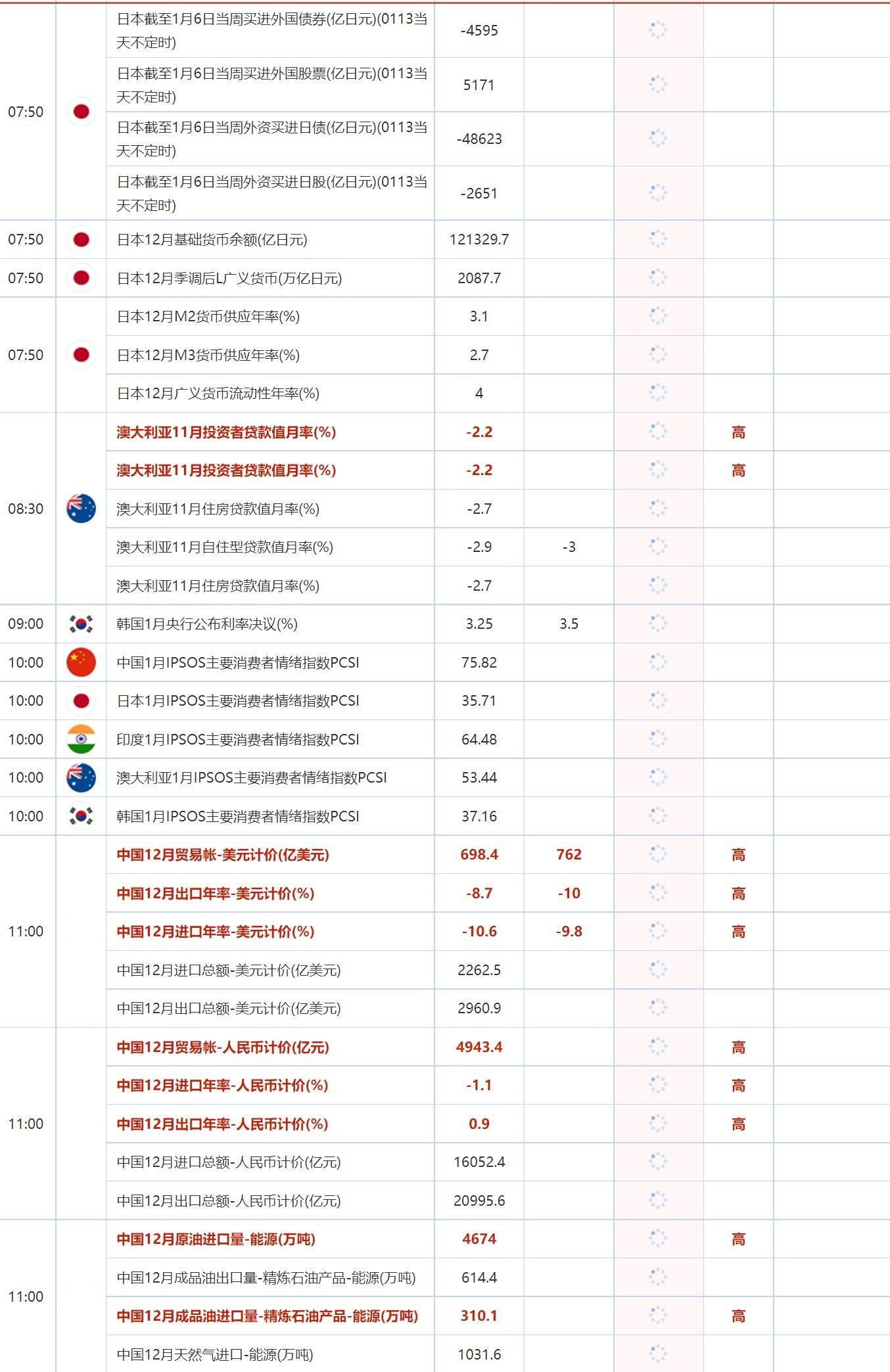The width and height of the screenshot is (890, 1372).
Task: Select 中国12月原油进口量-能源(万吨) indicator
Action: pos(216,1239)
